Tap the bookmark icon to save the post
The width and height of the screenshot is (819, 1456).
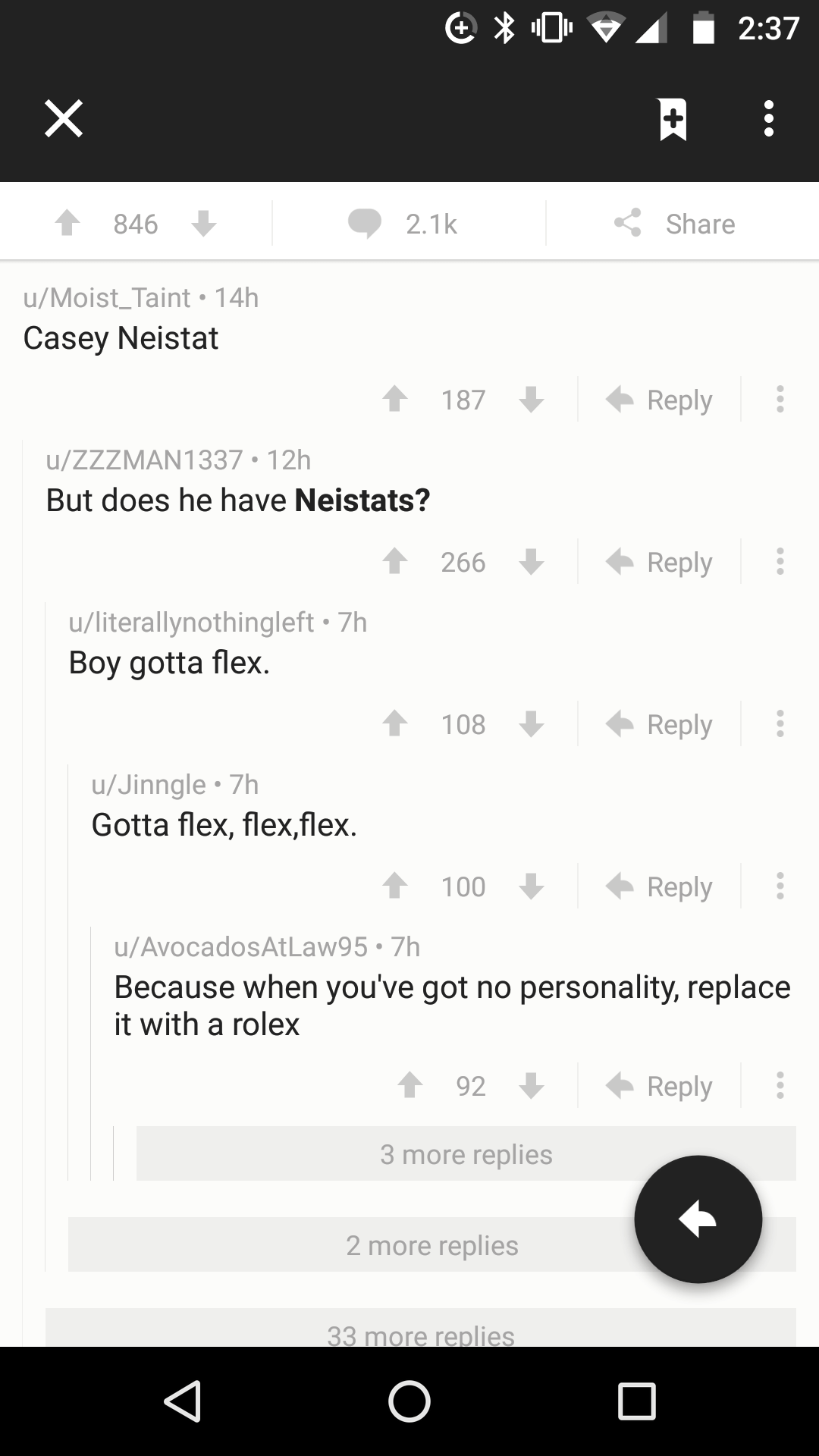coord(673,120)
